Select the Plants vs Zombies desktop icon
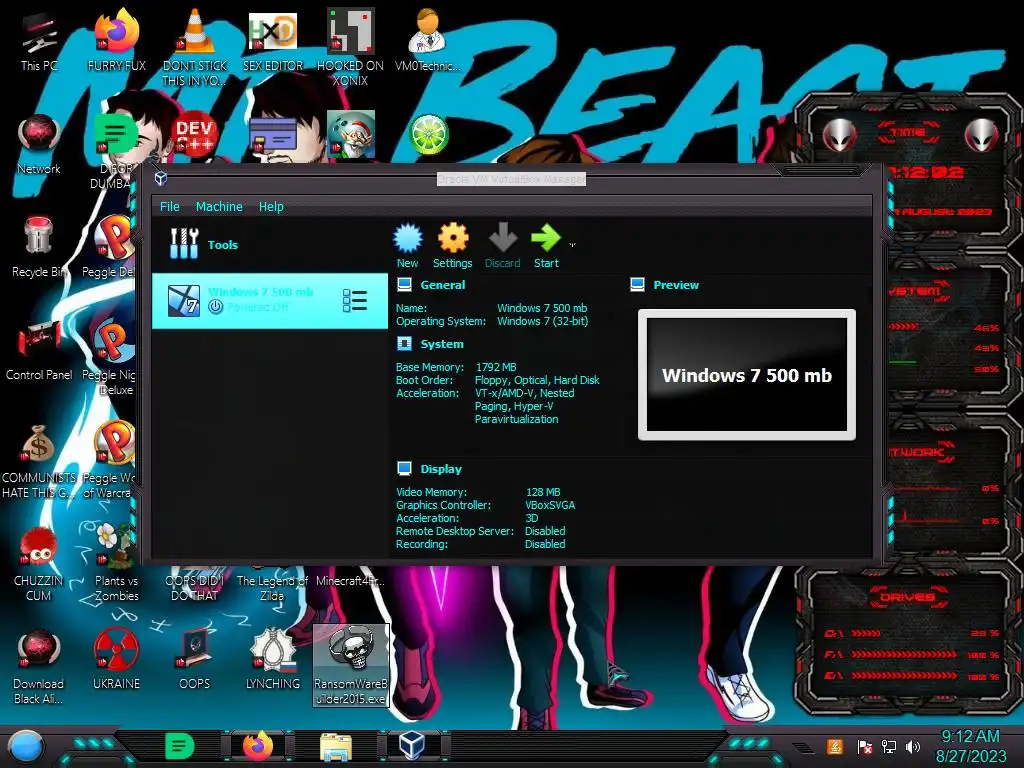Screen dimensions: 1024x768 pos(116,564)
